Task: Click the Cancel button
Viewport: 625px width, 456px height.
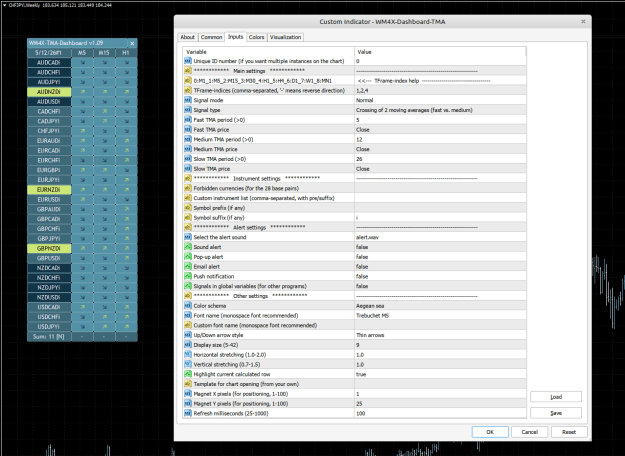Action: [x=529, y=432]
